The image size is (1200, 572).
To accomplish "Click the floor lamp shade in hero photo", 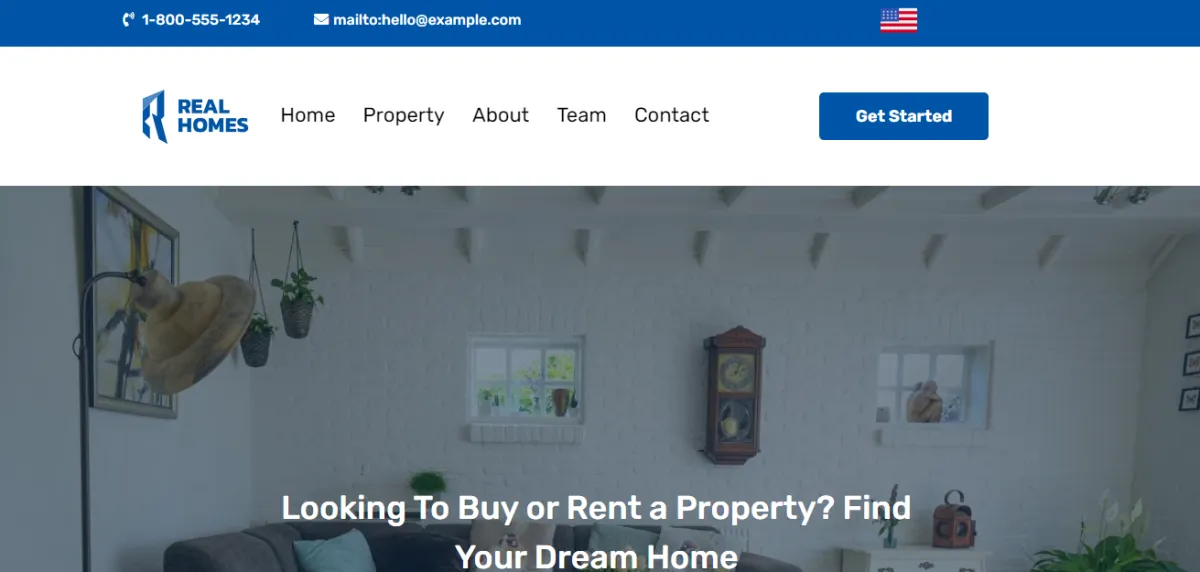I will tap(195, 332).
